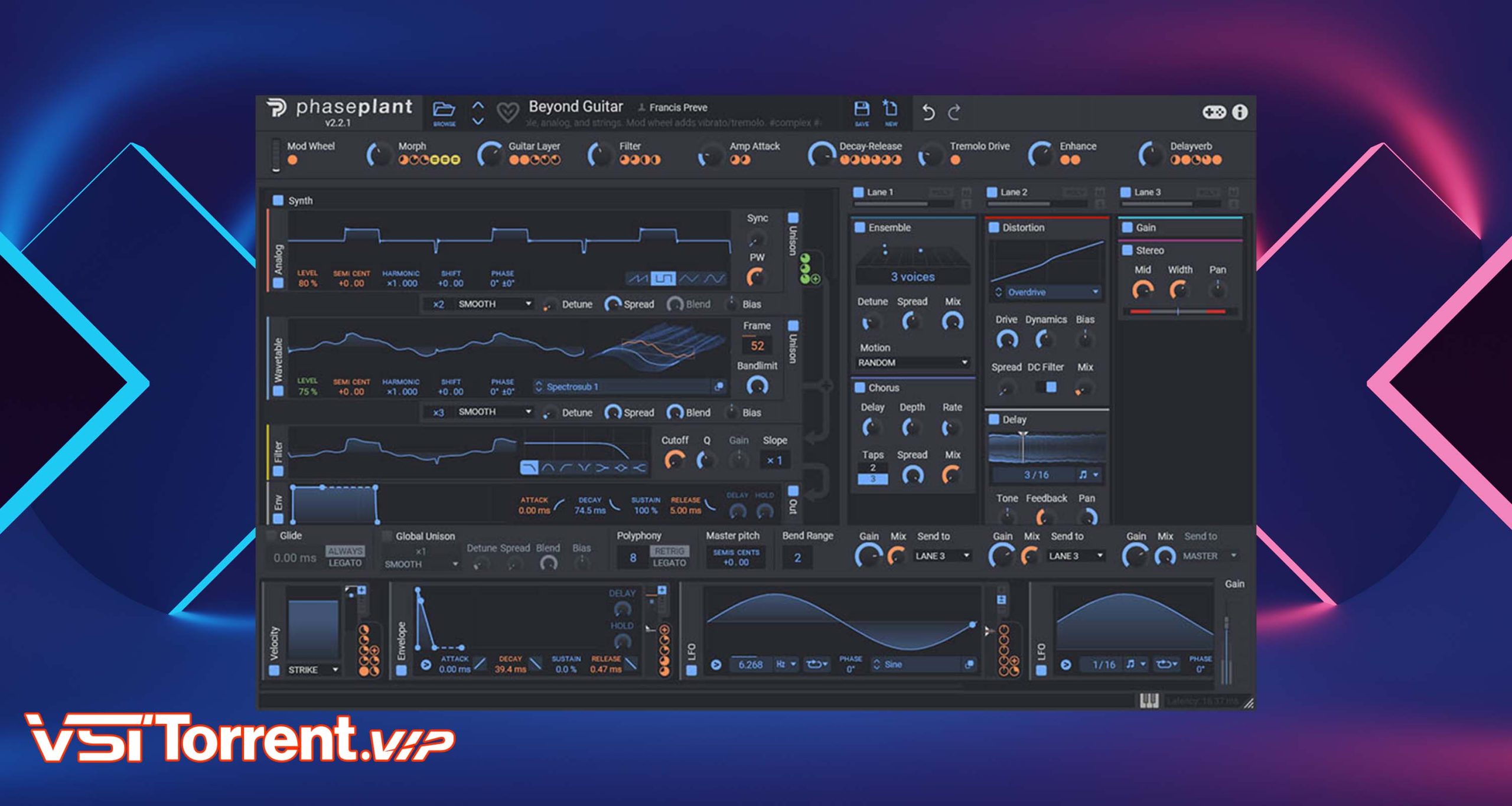
Task: Enable the Glide checkbox
Action: point(272,536)
